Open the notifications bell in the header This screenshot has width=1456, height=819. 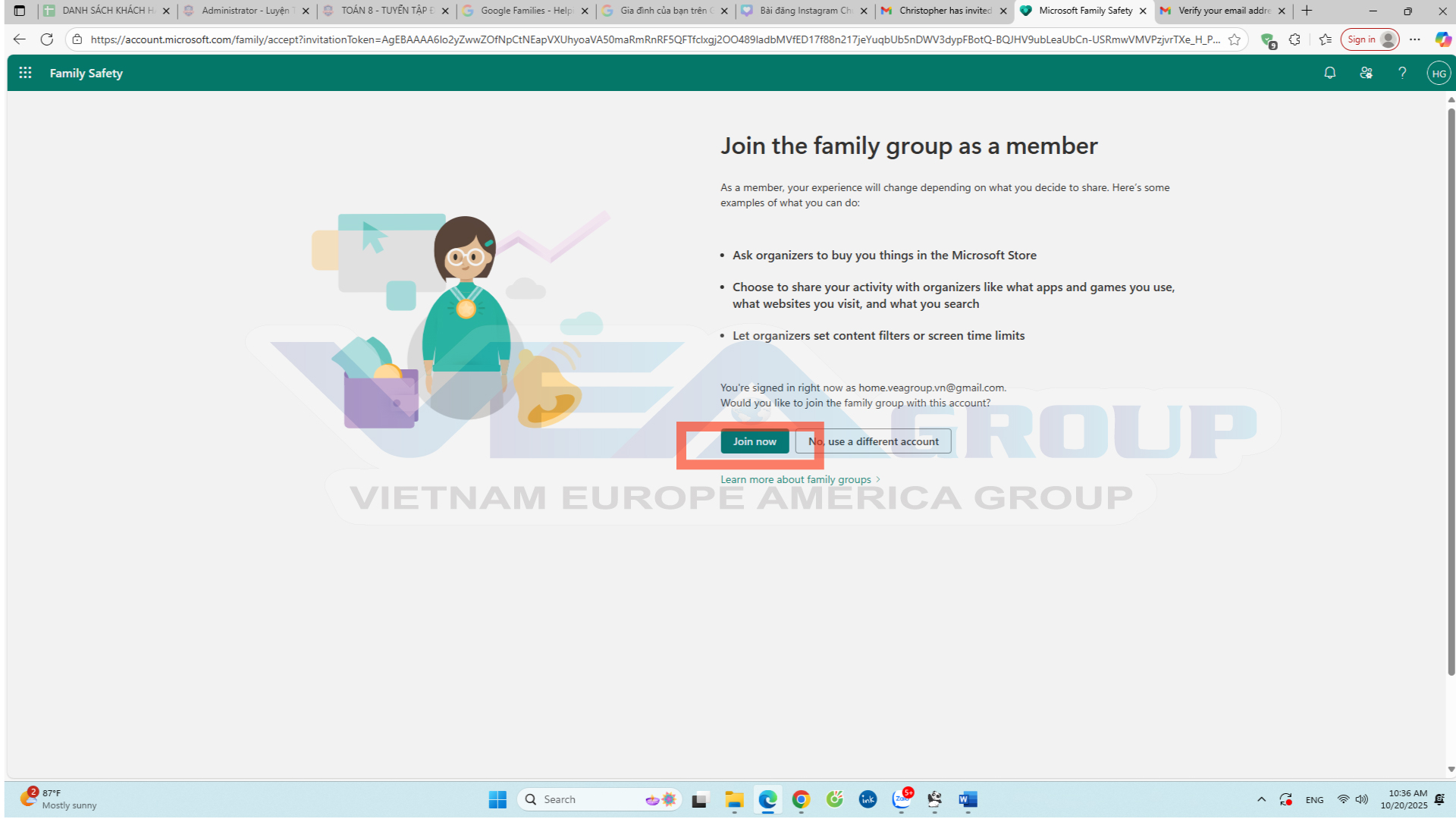pos(1329,73)
